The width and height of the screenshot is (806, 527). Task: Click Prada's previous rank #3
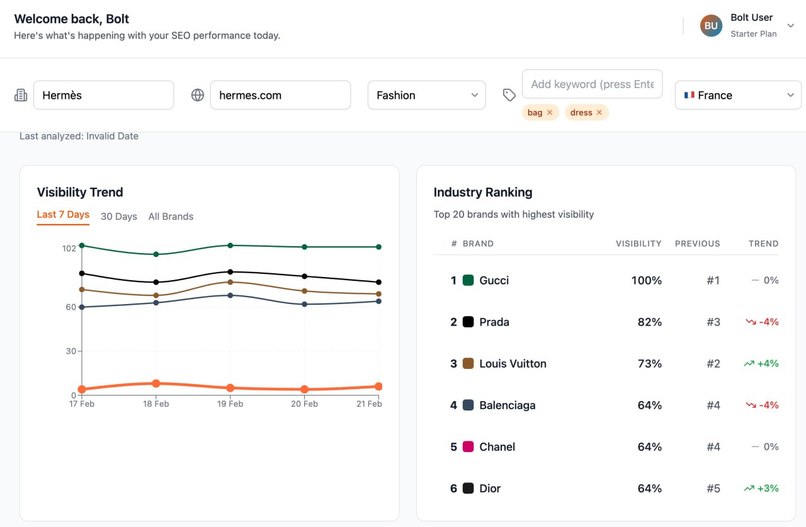(713, 322)
